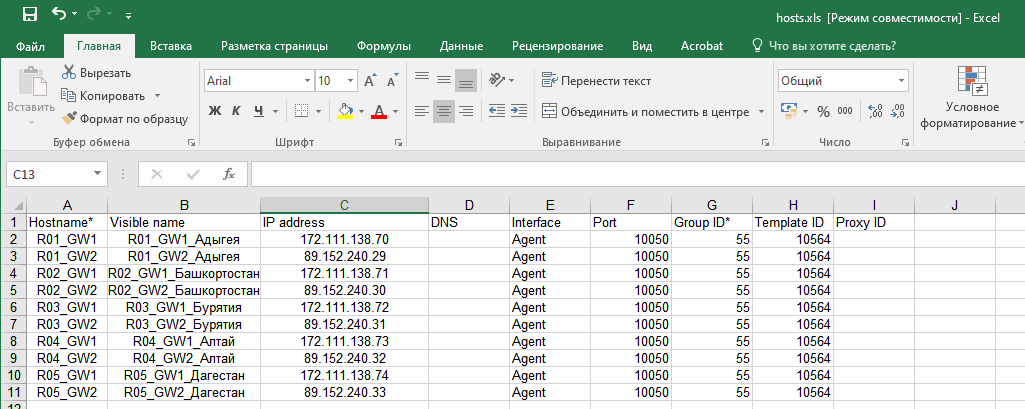Open the undo history dropdown arrow
The image size is (1025, 409).
(74, 14)
